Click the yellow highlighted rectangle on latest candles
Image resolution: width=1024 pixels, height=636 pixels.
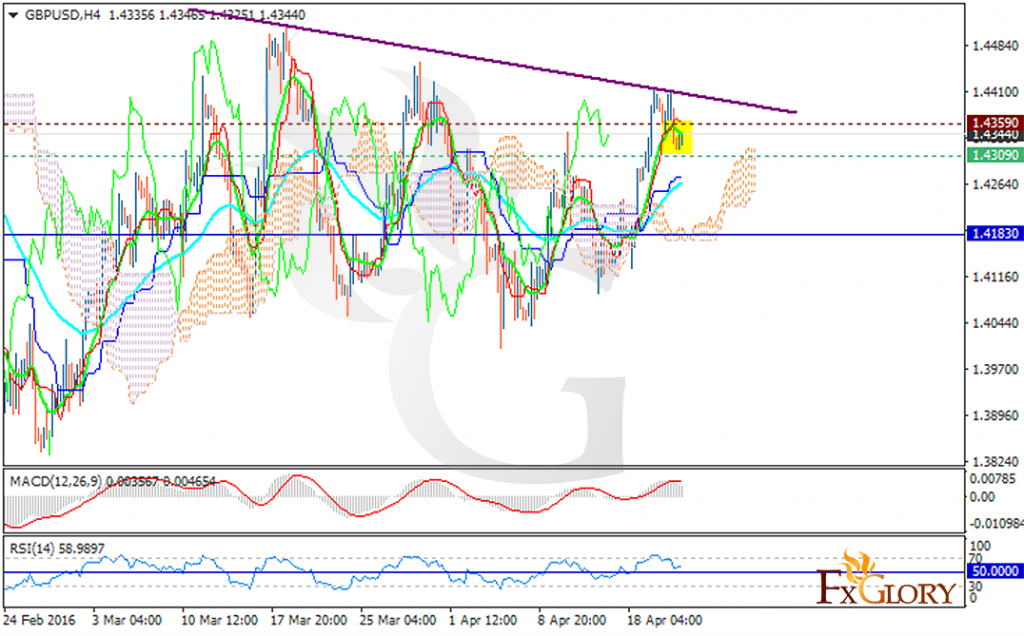677,137
